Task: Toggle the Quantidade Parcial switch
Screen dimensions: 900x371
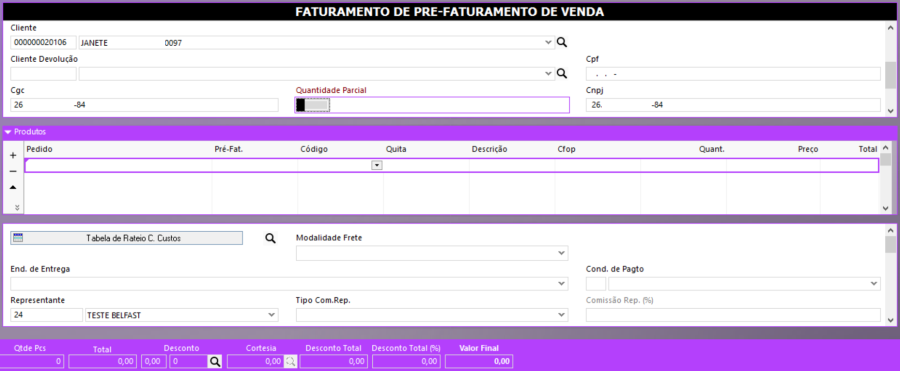Action: 313,105
